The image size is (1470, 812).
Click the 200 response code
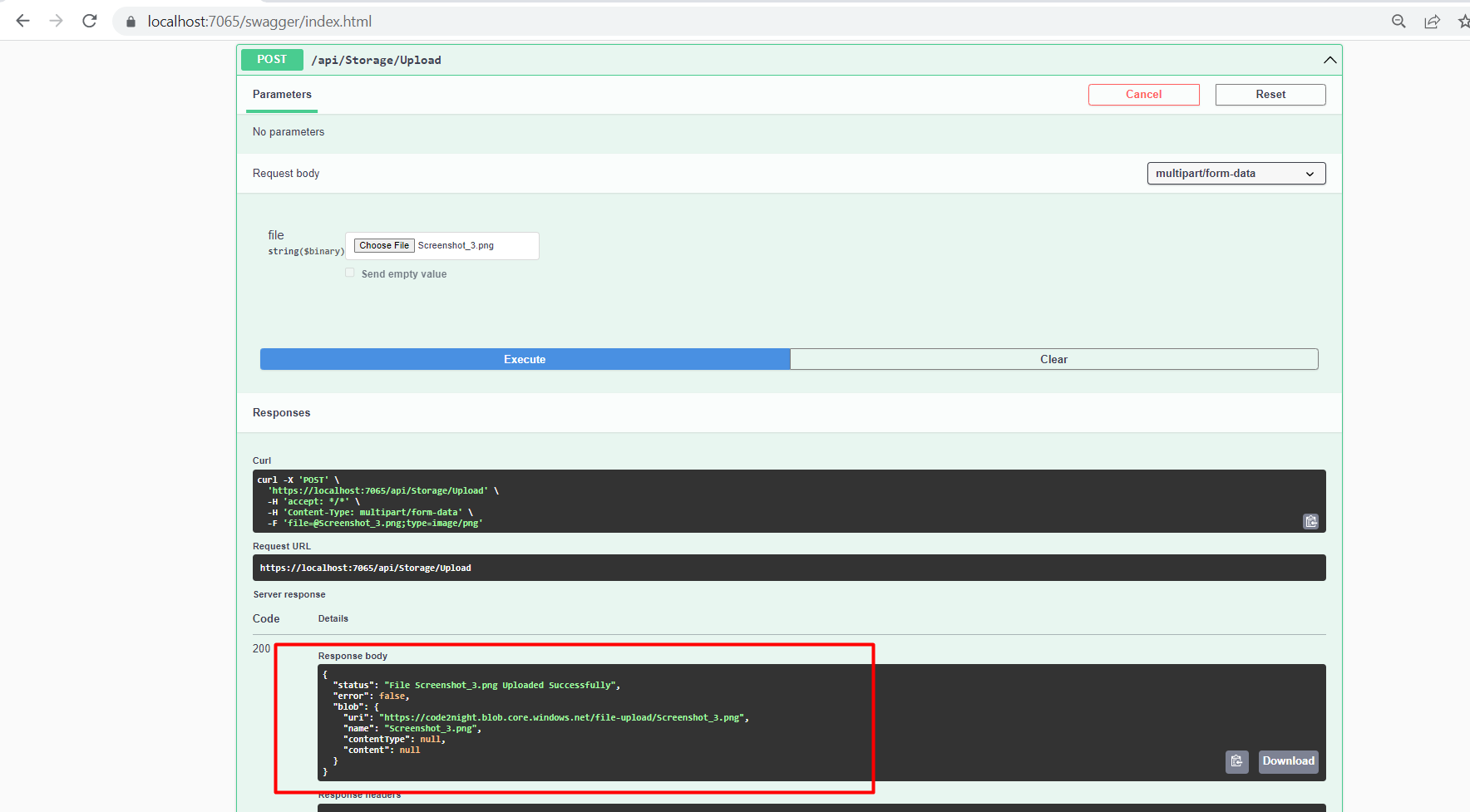[261, 648]
